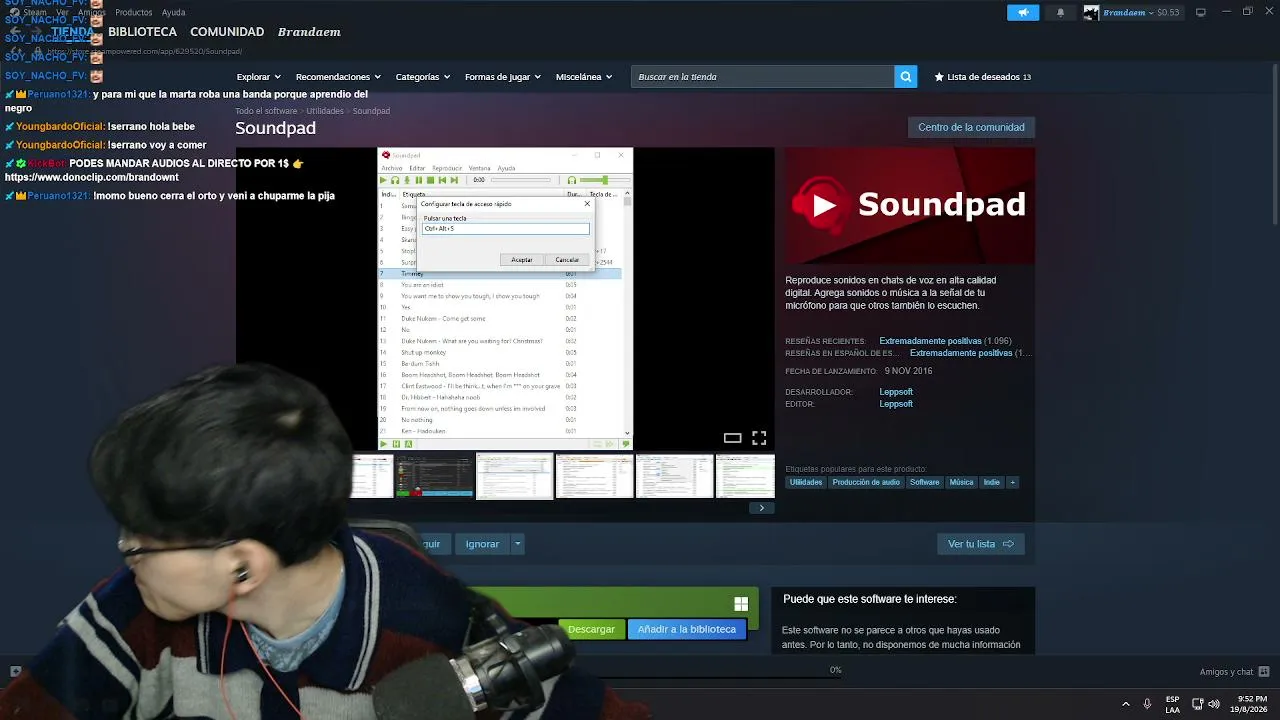Open the Miscelánea dropdown

[584, 77]
